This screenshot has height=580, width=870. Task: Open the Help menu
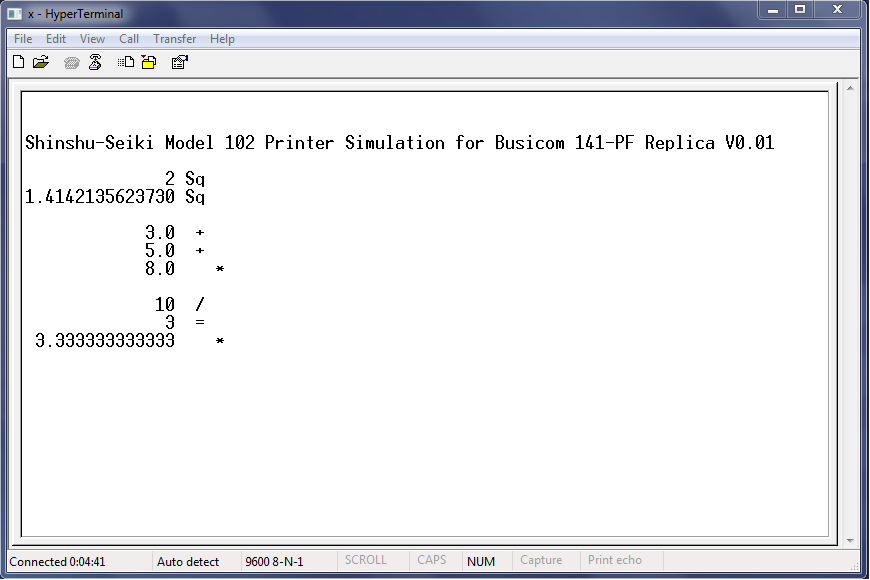click(x=222, y=39)
